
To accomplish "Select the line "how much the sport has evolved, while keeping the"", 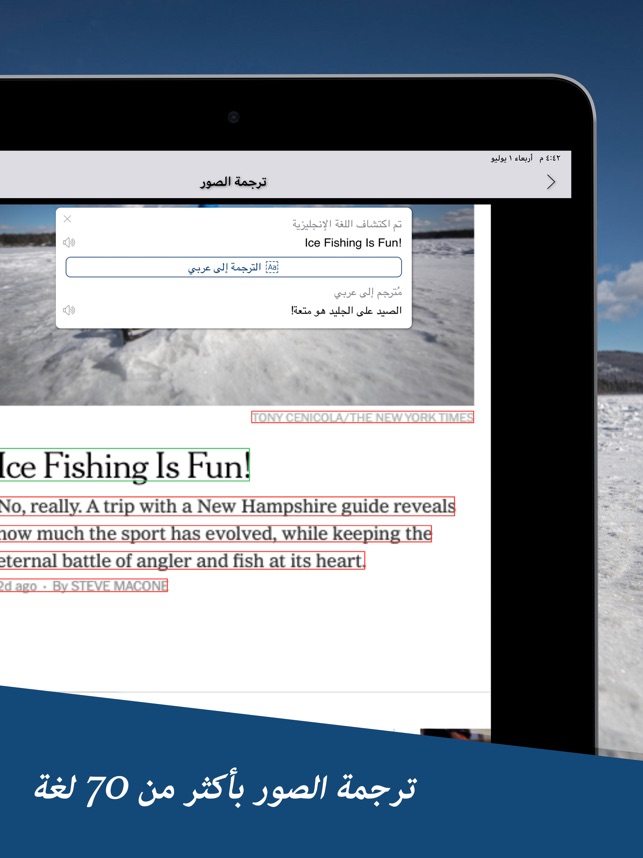I will [x=216, y=534].
